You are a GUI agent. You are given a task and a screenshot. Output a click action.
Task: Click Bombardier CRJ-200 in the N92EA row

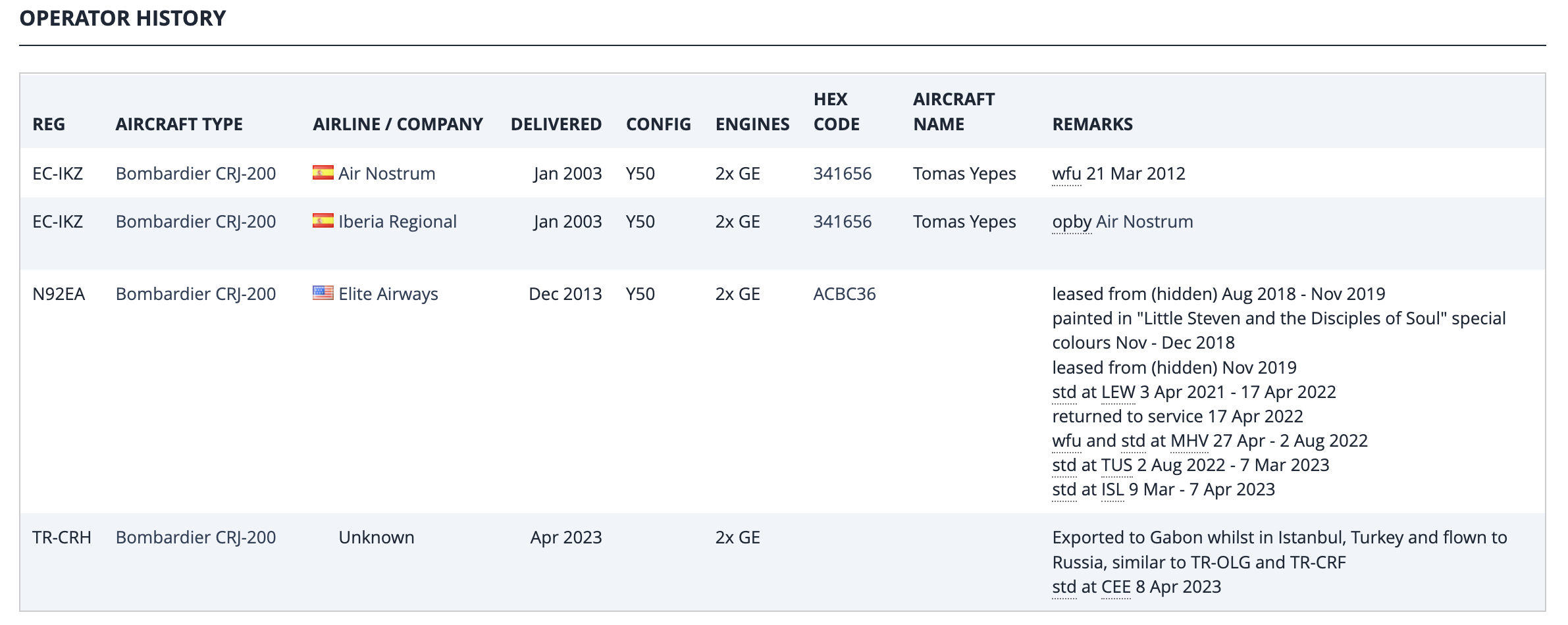tap(196, 294)
